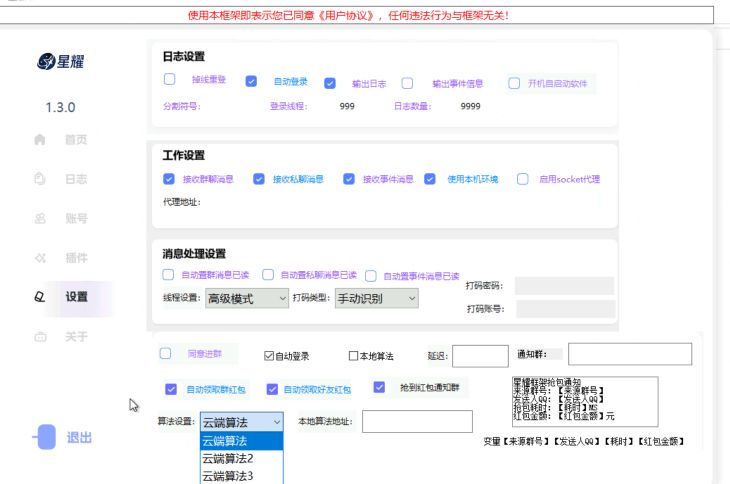The width and height of the screenshot is (730, 484).
Task: Open the 日志 log icon
Action: point(40,179)
